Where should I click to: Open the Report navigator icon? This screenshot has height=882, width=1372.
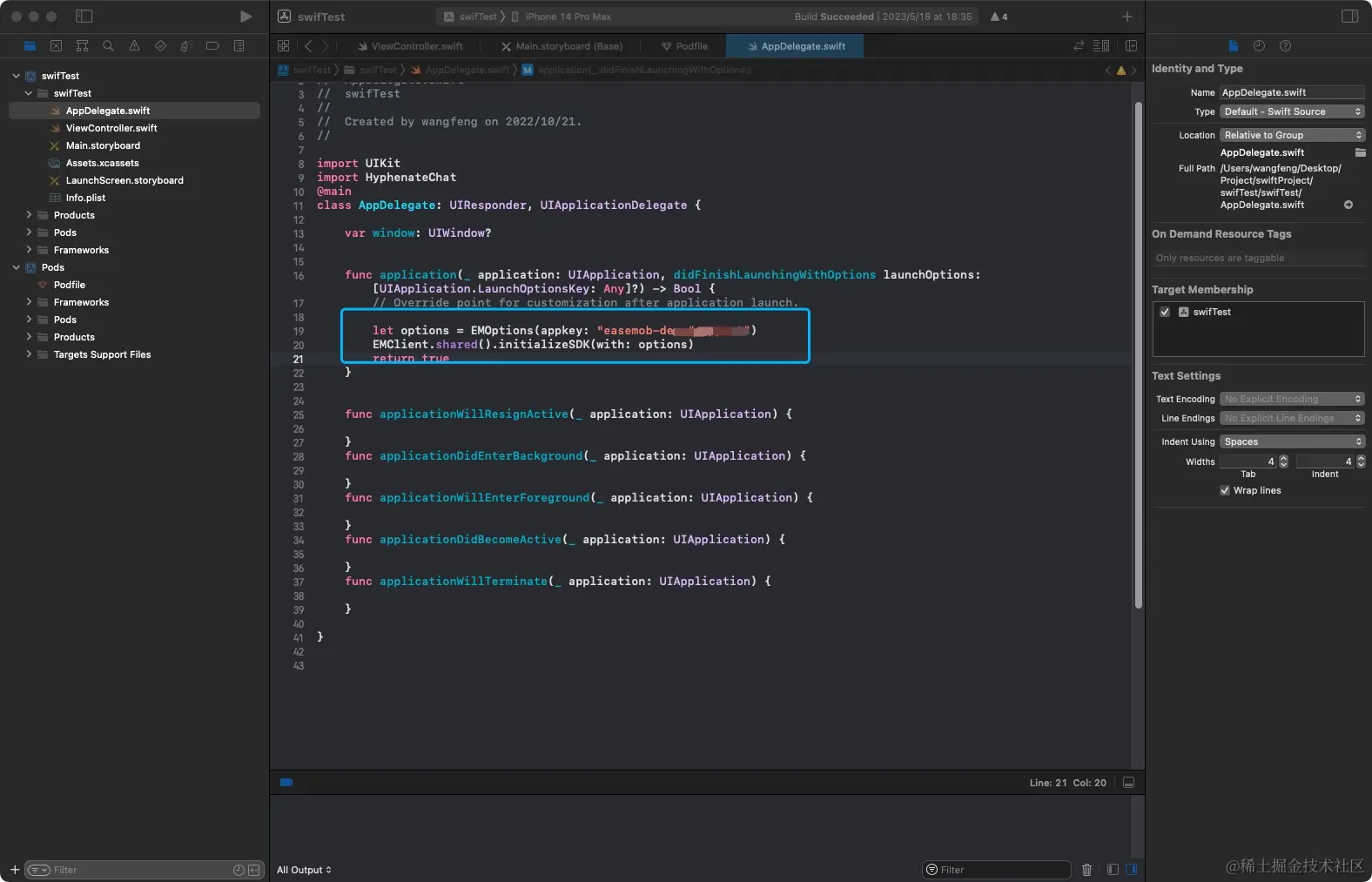pos(239,46)
